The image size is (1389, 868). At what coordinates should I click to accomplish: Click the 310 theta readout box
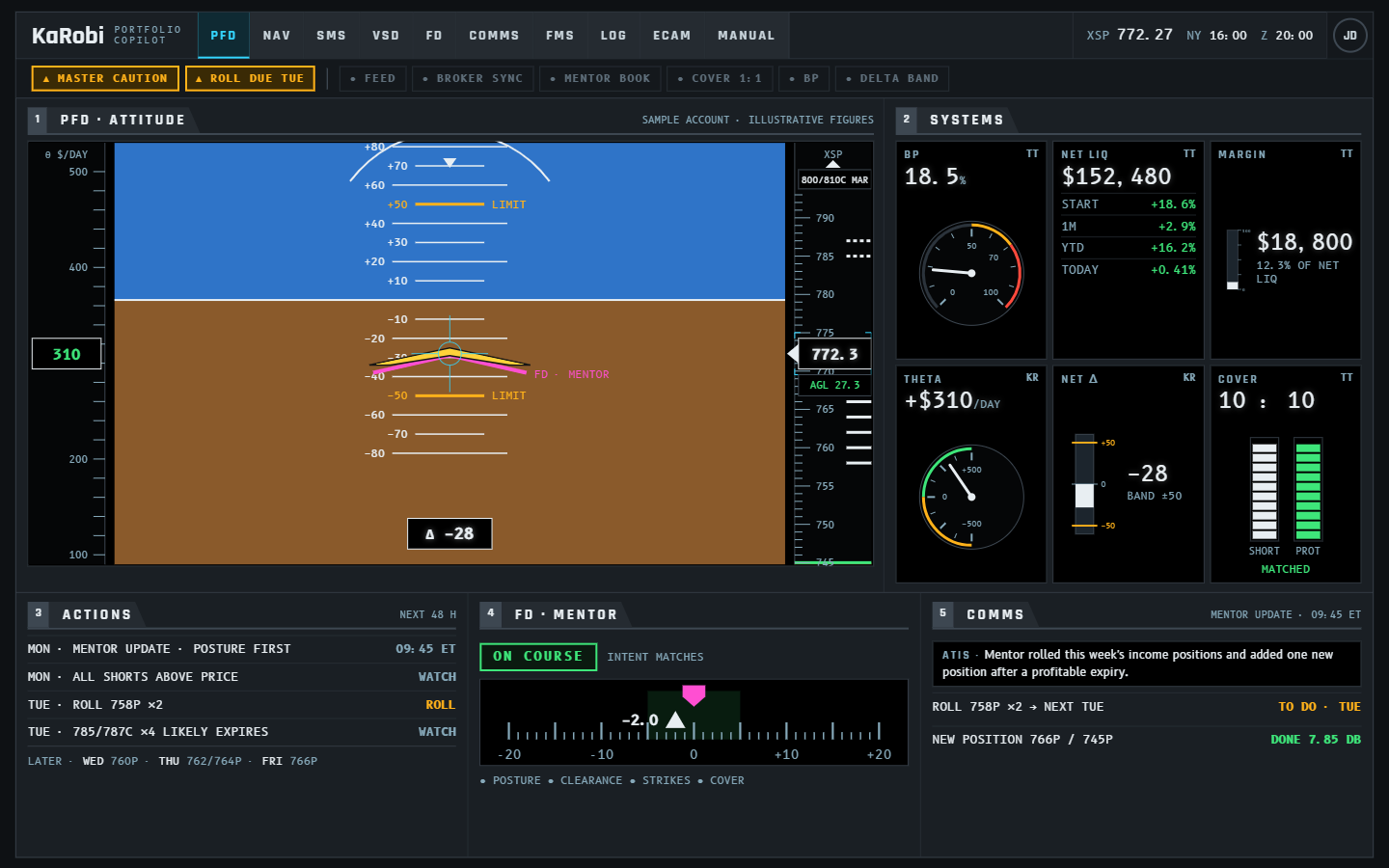pos(67,354)
